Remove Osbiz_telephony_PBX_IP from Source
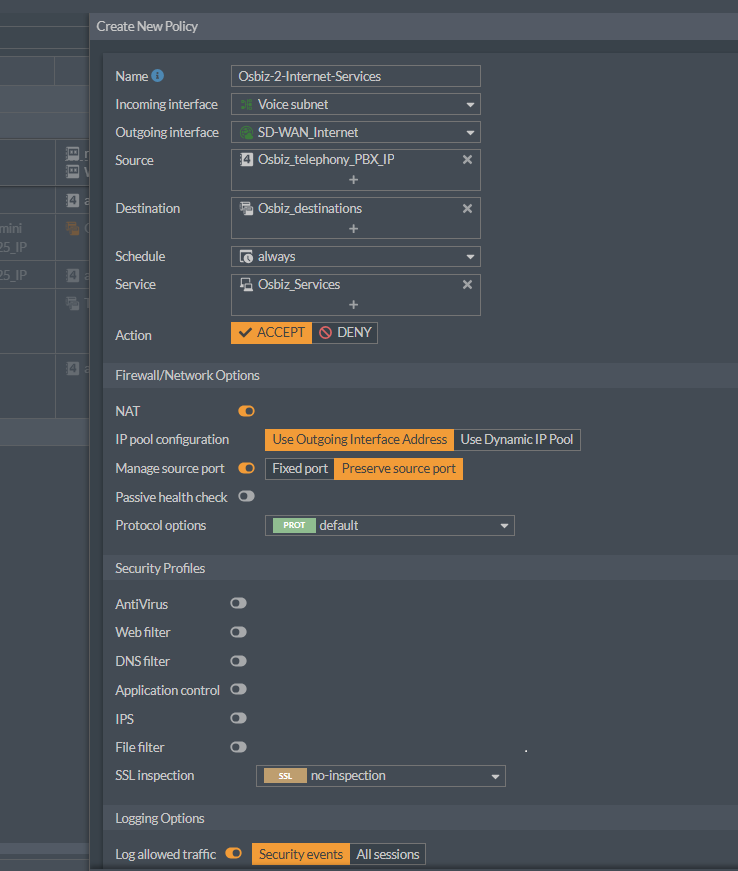The image size is (738, 871). (468, 159)
